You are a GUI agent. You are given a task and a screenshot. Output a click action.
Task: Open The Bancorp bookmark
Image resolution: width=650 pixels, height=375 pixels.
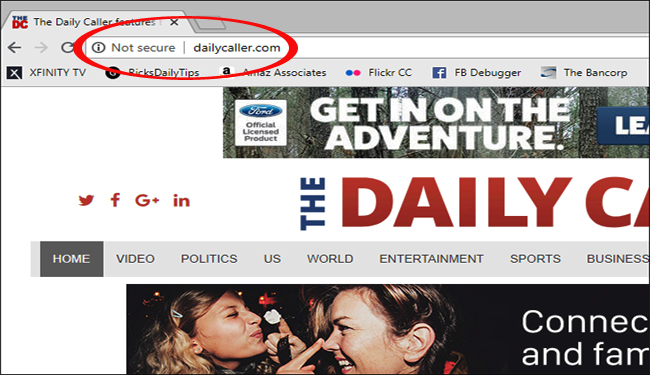tap(584, 73)
